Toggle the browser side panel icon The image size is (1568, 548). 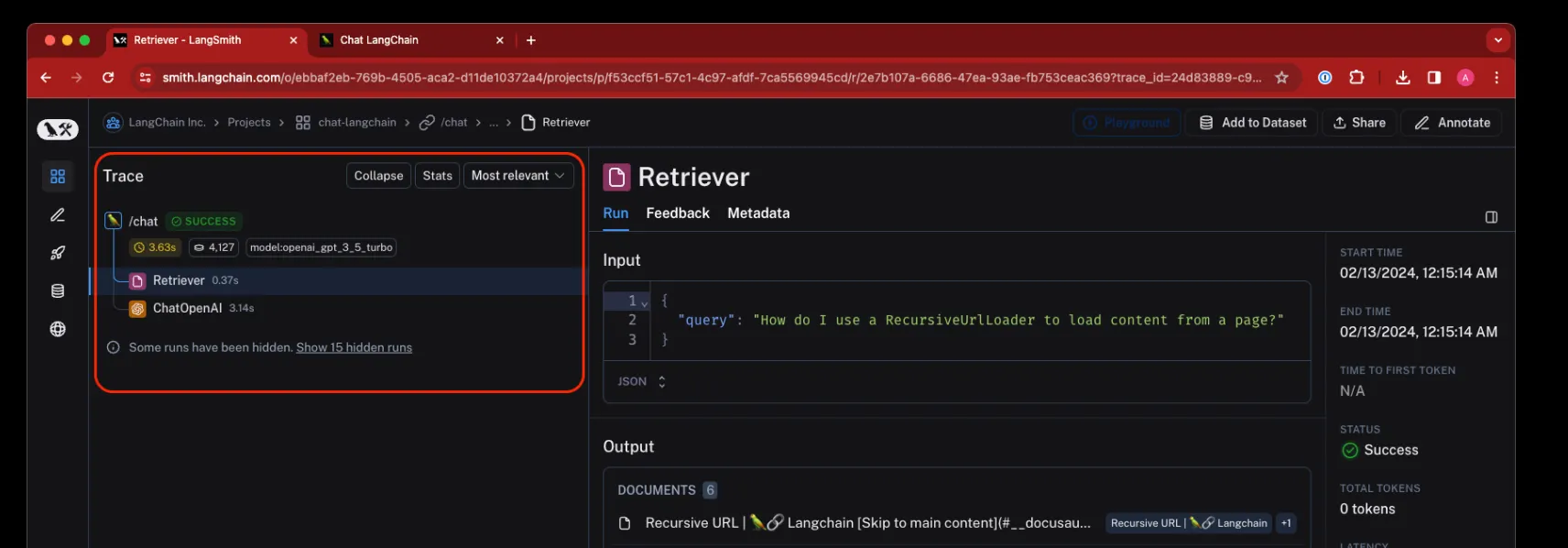(1434, 78)
